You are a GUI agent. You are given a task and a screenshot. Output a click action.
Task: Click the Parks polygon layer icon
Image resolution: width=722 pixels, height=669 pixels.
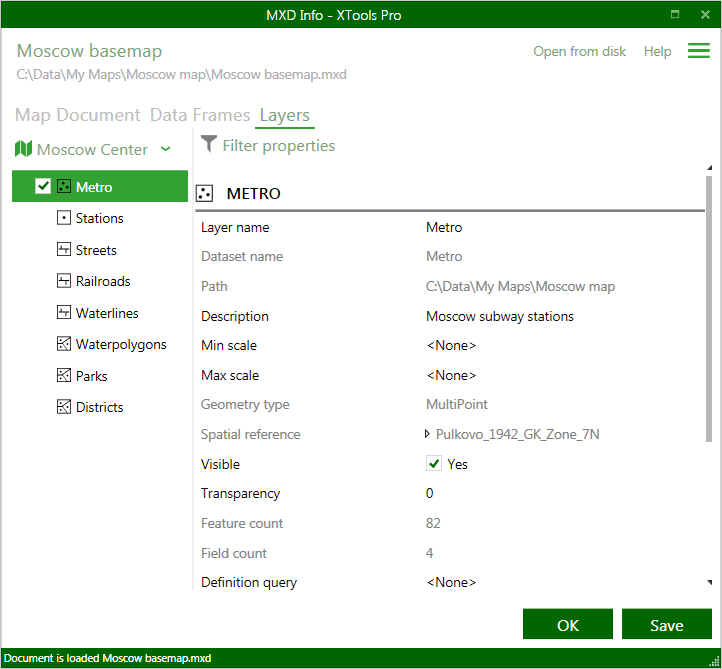click(x=64, y=376)
